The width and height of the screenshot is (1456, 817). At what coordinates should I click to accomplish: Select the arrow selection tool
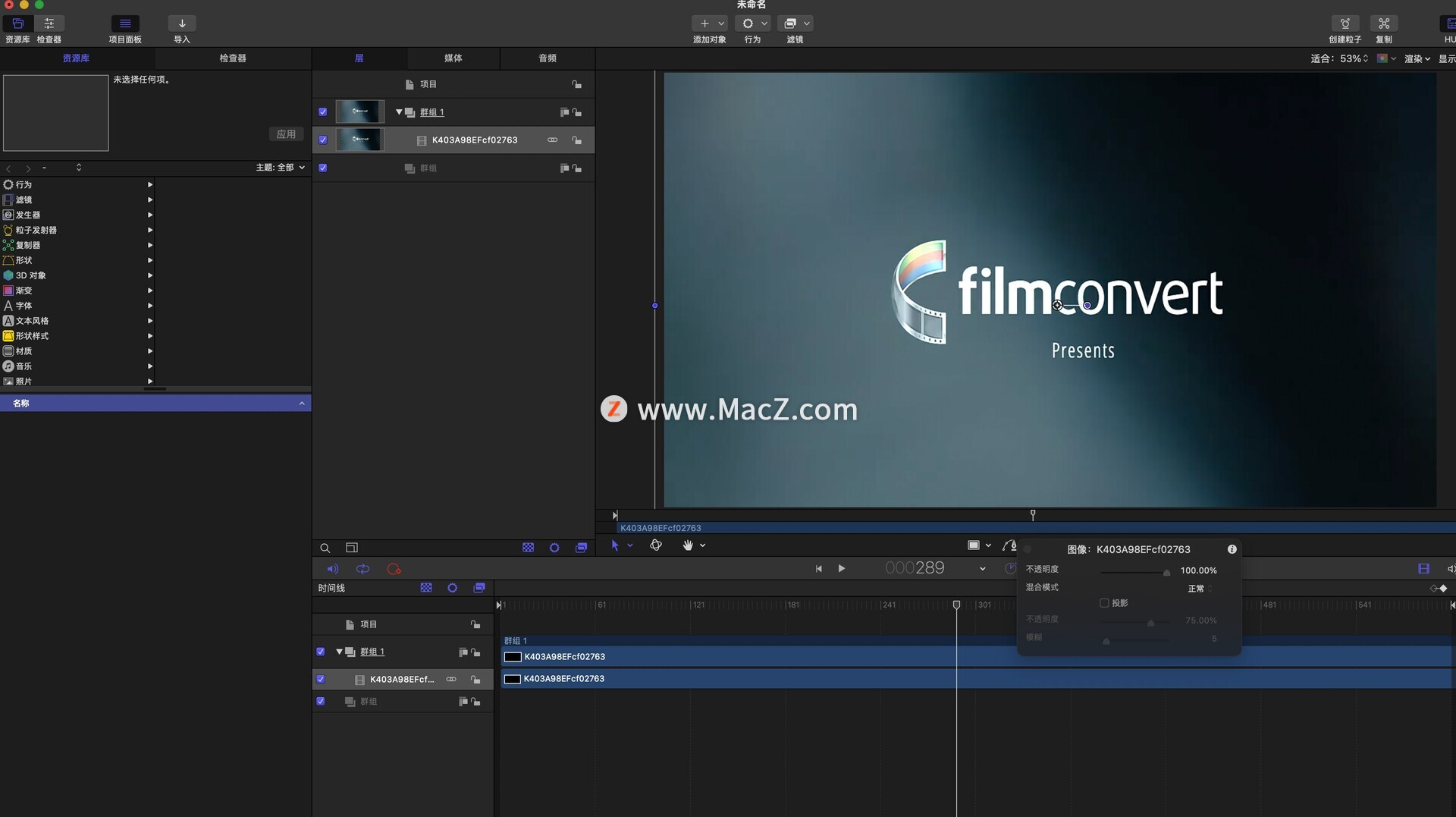(615, 545)
